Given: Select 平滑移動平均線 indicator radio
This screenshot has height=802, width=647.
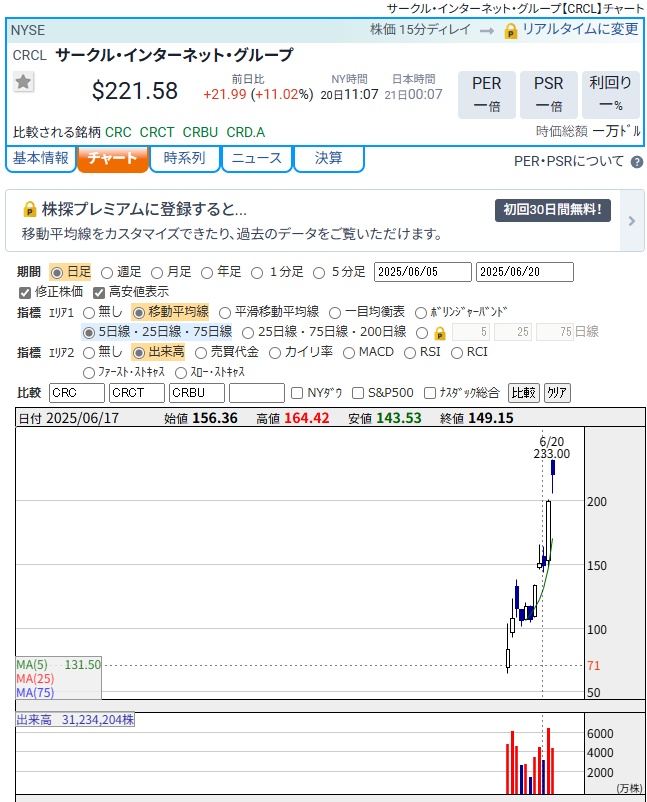Looking at the screenshot, I should [225, 313].
